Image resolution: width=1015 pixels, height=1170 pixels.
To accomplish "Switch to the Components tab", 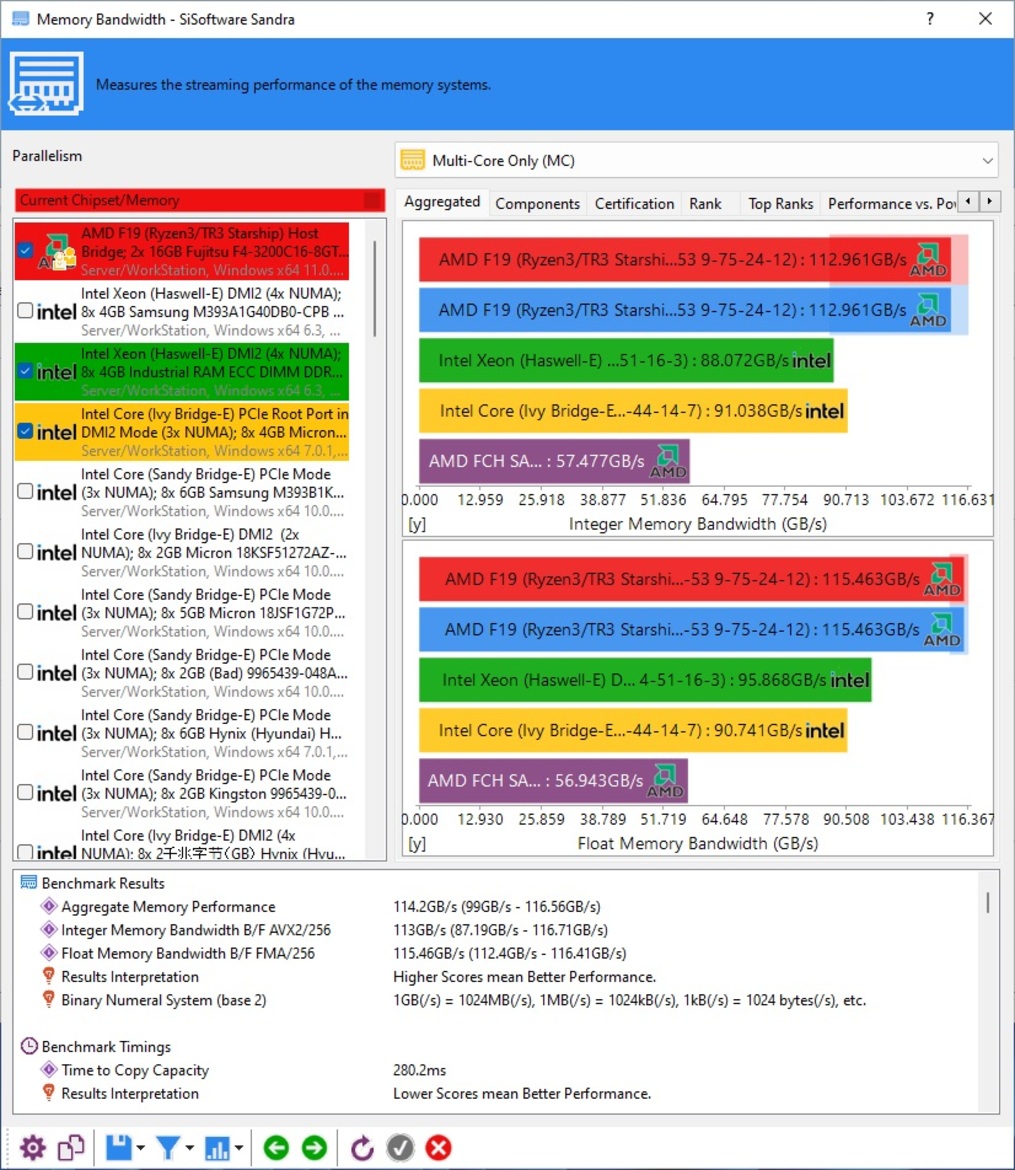I will pos(537,204).
